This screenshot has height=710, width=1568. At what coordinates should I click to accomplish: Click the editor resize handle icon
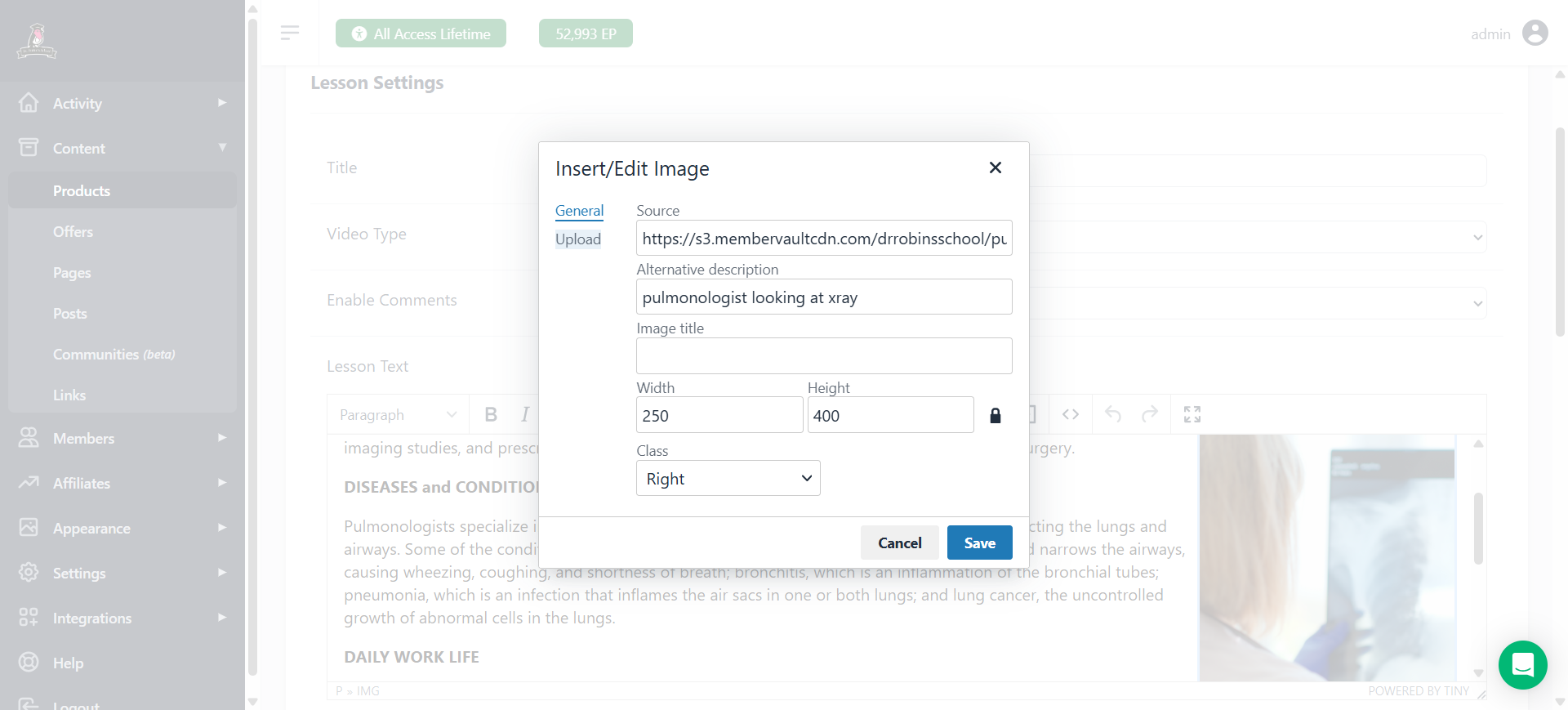click(x=1481, y=694)
